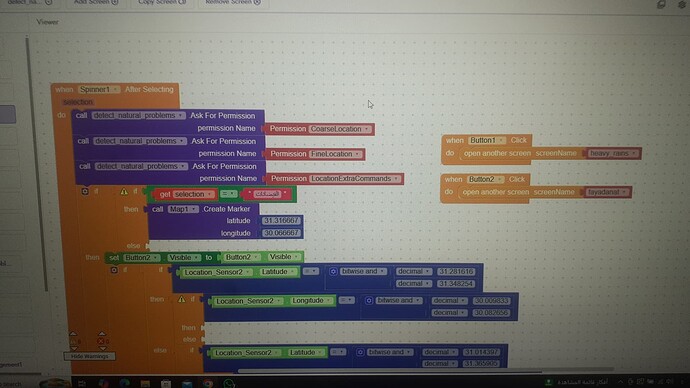Click the Add Screen button
Image resolution: width=690 pixels, height=388 pixels.
click(x=96, y=2)
